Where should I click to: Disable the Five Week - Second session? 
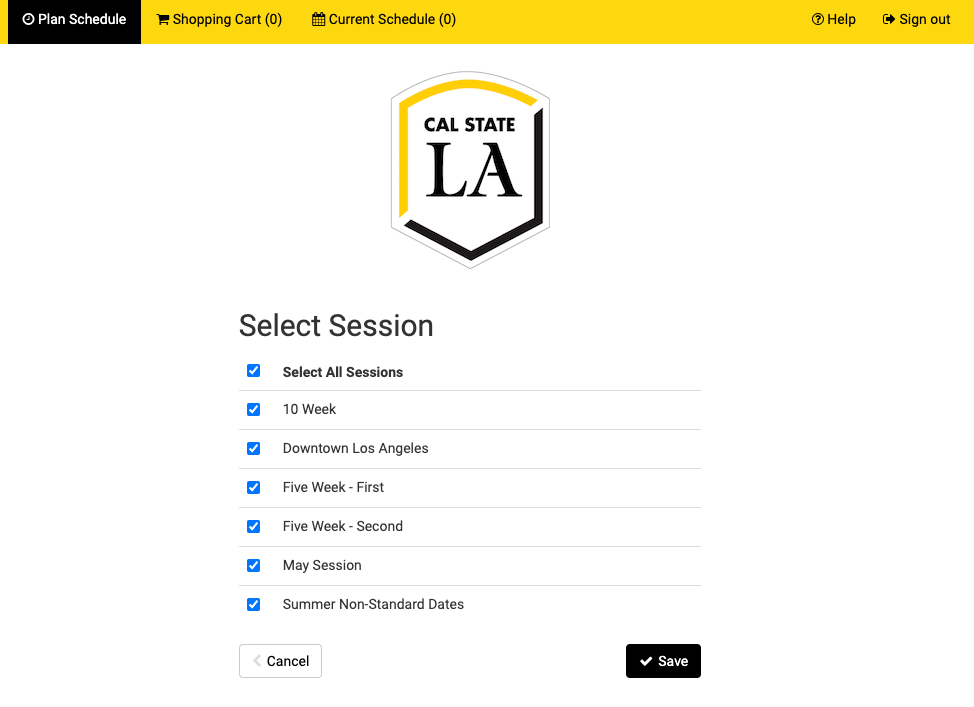tap(253, 526)
